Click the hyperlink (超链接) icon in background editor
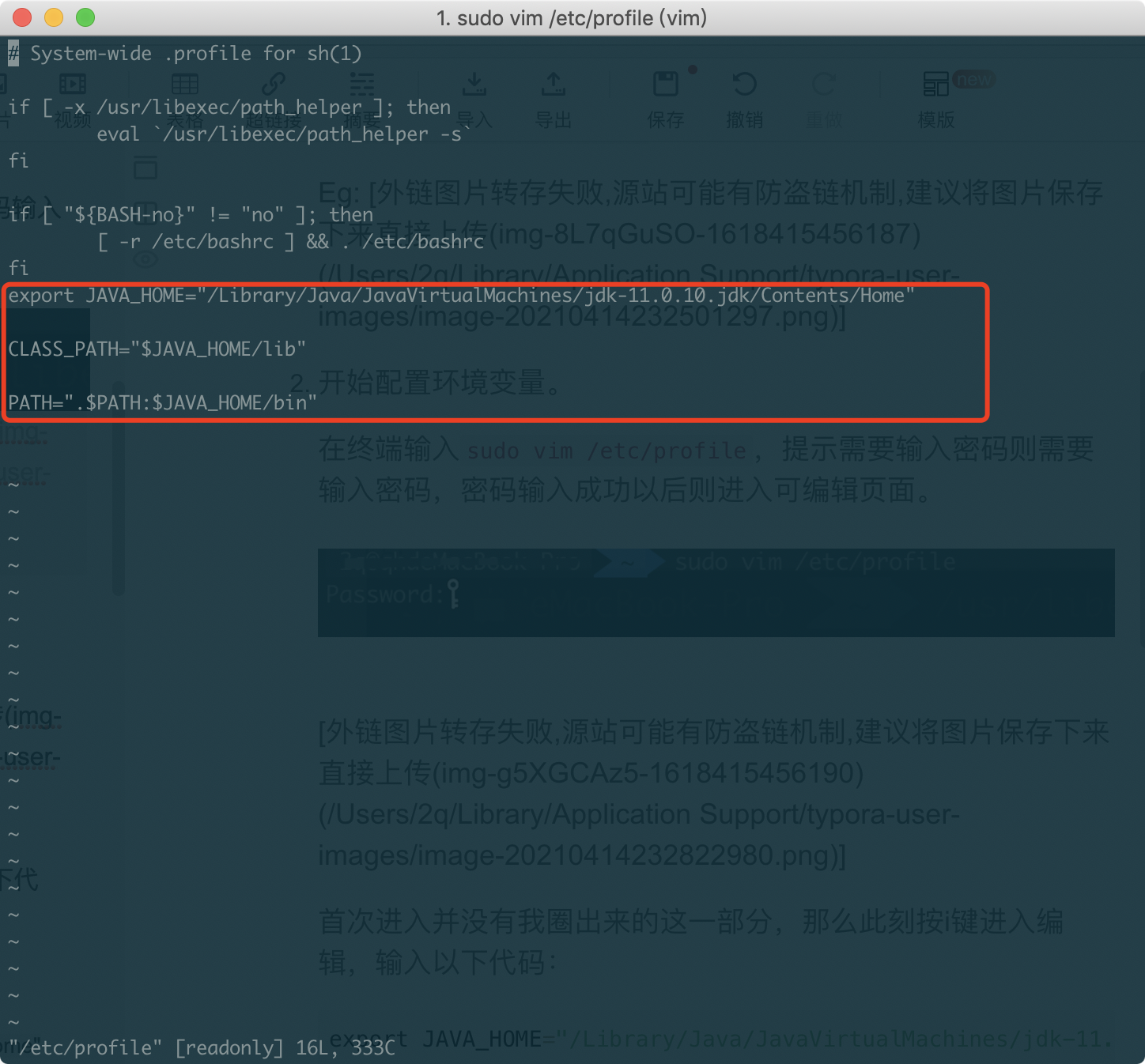This screenshot has width=1145, height=1064. [274, 84]
